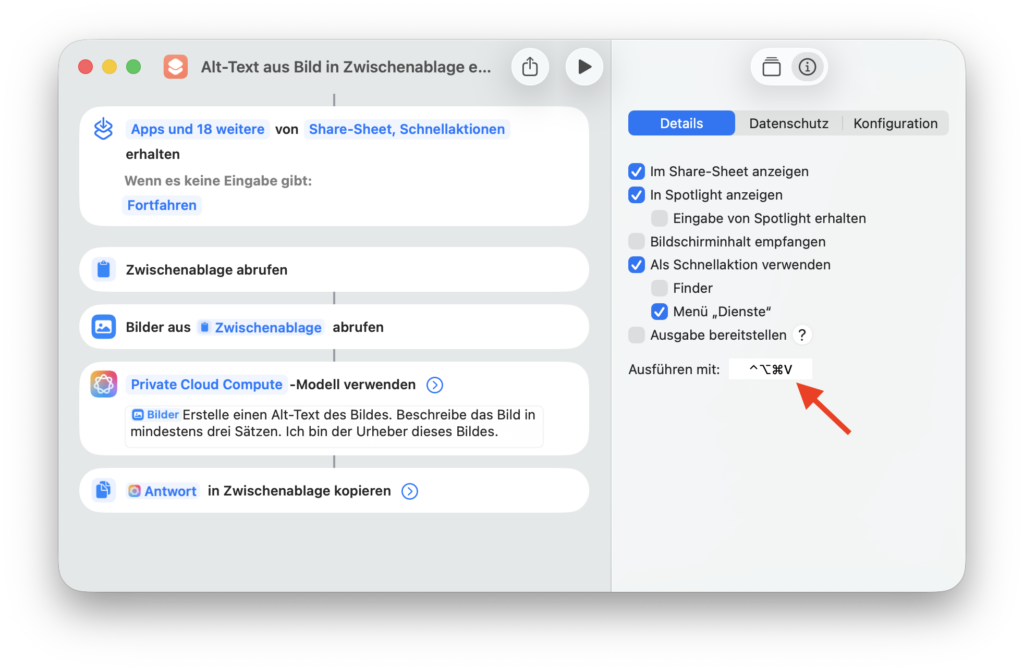Enable the Finder quick action checkbox
1024x669 pixels.
click(x=659, y=288)
